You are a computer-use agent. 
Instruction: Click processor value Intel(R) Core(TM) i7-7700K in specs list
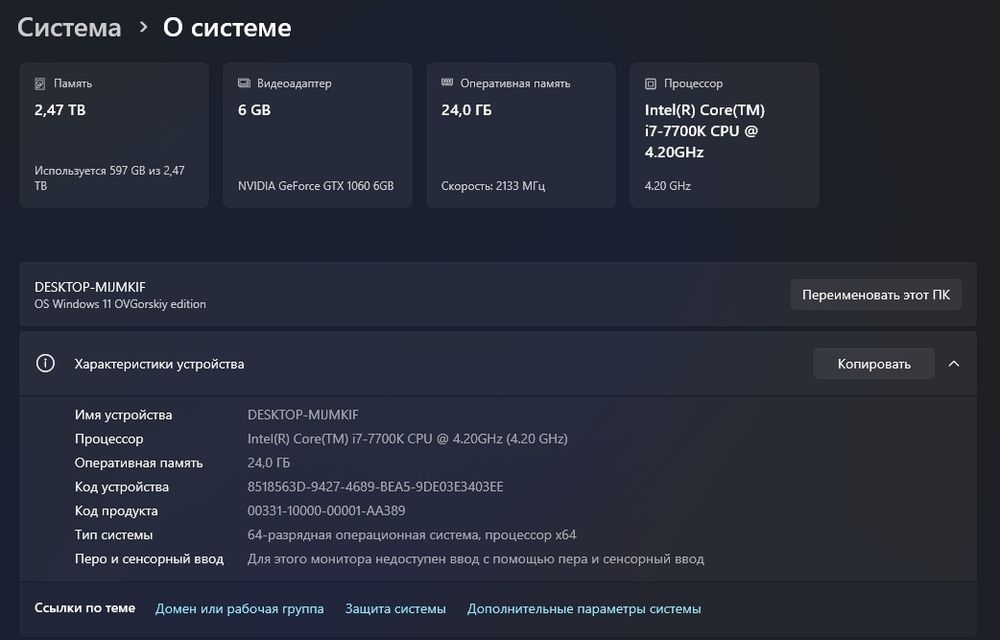coord(408,439)
